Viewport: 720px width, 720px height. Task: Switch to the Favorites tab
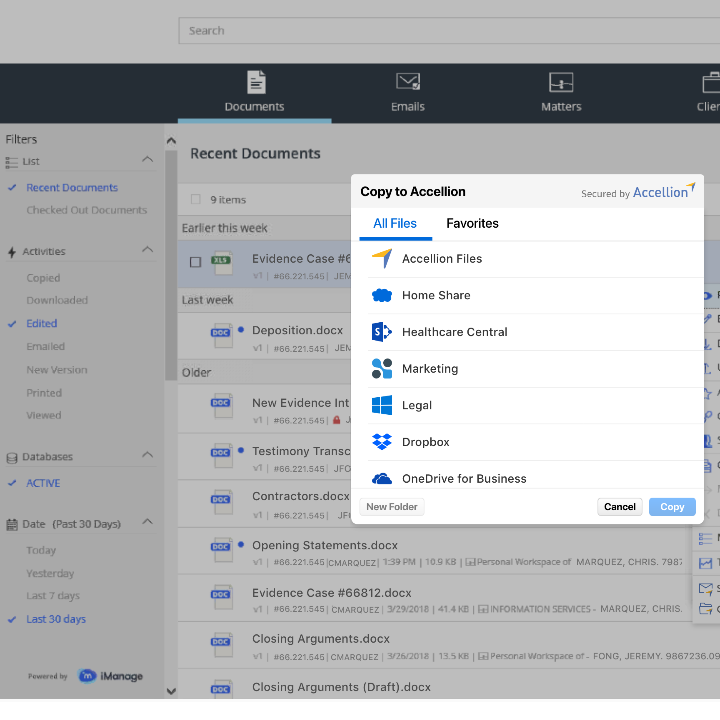coord(472,224)
